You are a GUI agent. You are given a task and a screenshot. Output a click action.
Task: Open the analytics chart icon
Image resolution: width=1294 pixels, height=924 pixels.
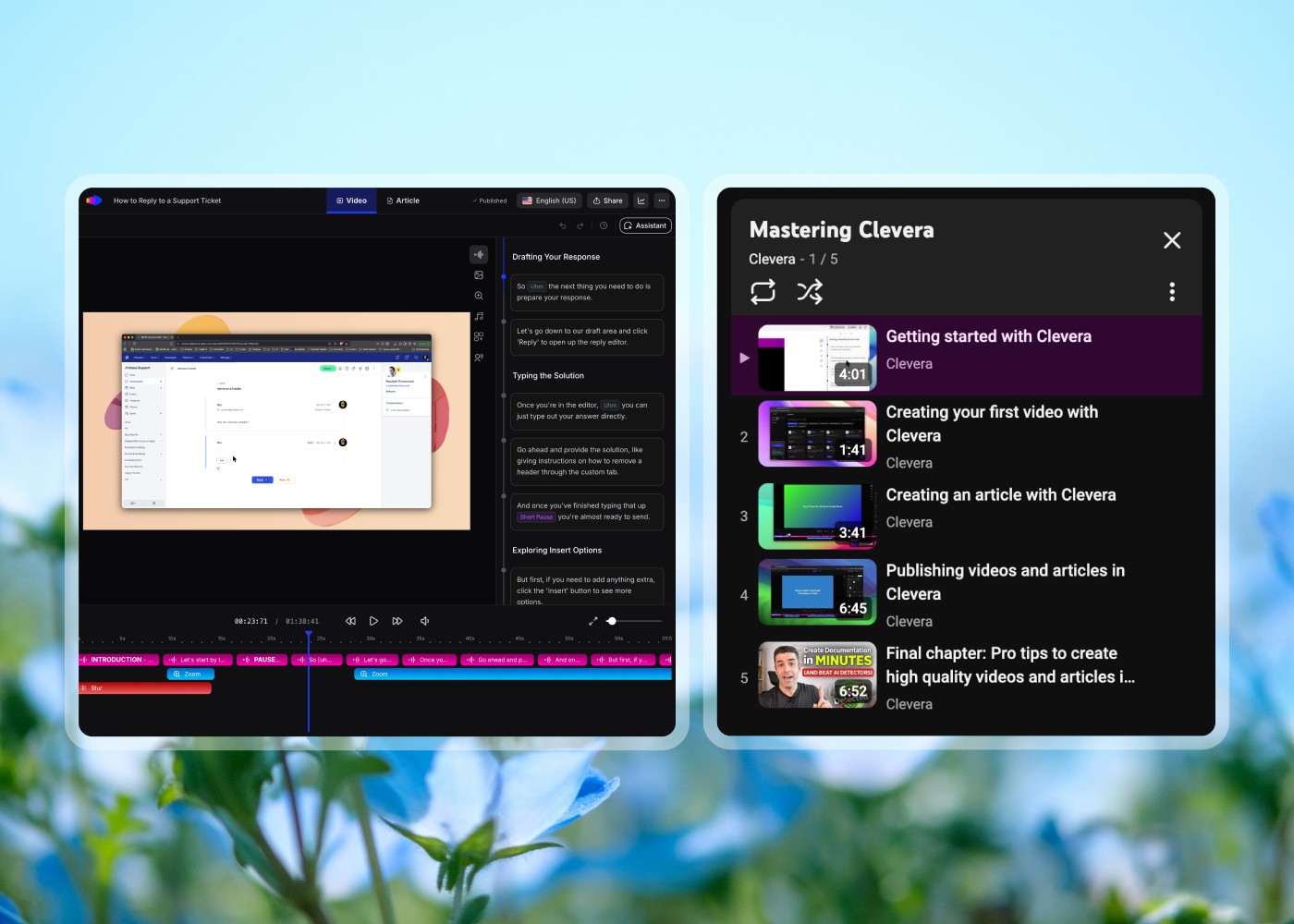coord(641,201)
